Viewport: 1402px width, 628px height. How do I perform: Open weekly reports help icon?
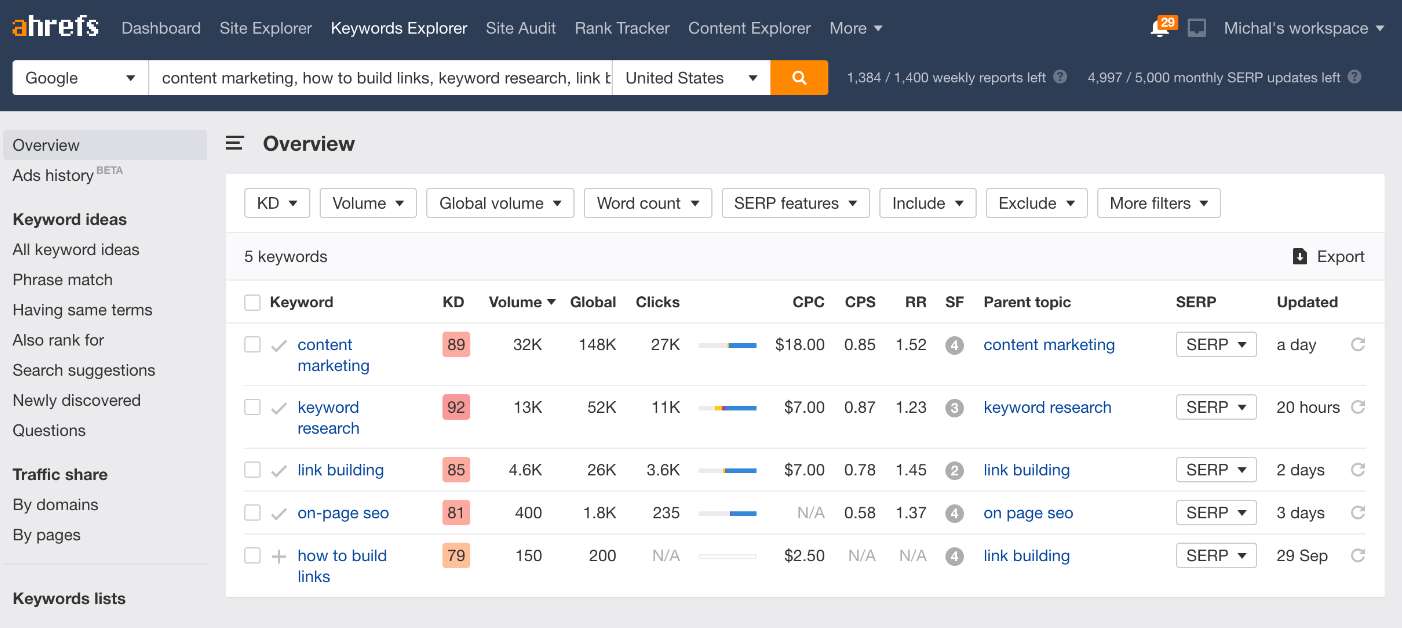click(1060, 77)
